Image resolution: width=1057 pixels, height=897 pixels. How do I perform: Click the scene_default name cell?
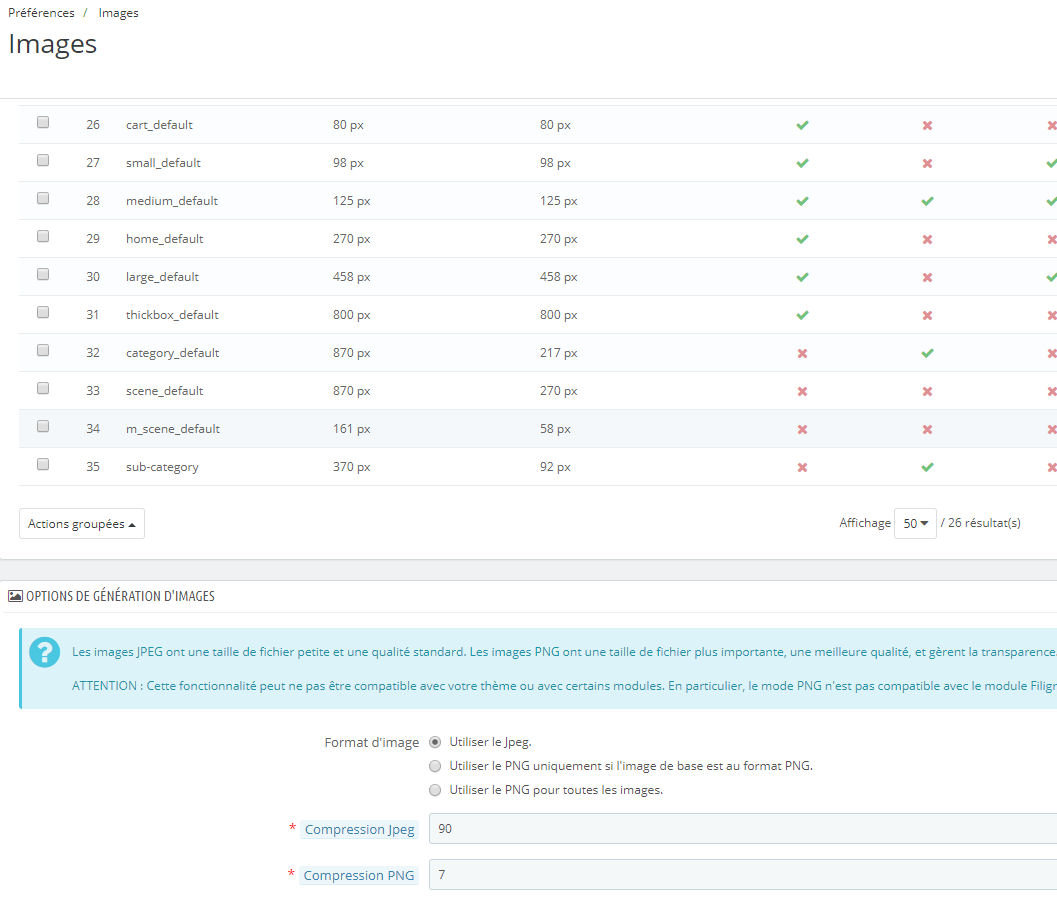click(x=164, y=391)
